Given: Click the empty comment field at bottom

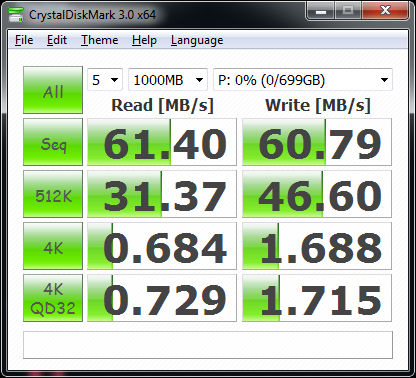Looking at the screenshot, I should (x=208, y=345).
